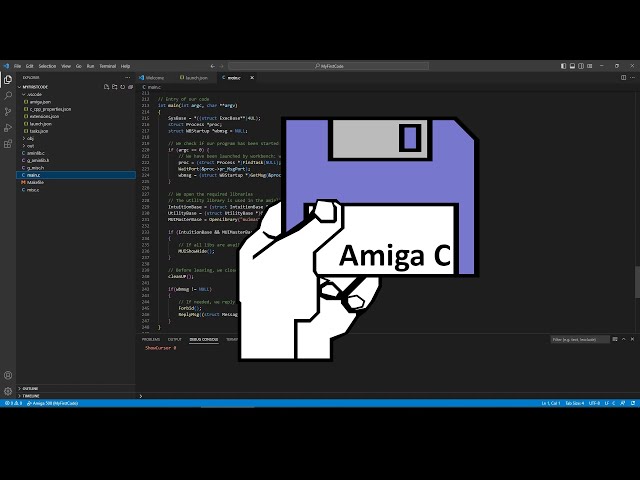The height and width of the screenshot is (480, 640).
Task: Open the Edit menu
Action: pos(30,66)
